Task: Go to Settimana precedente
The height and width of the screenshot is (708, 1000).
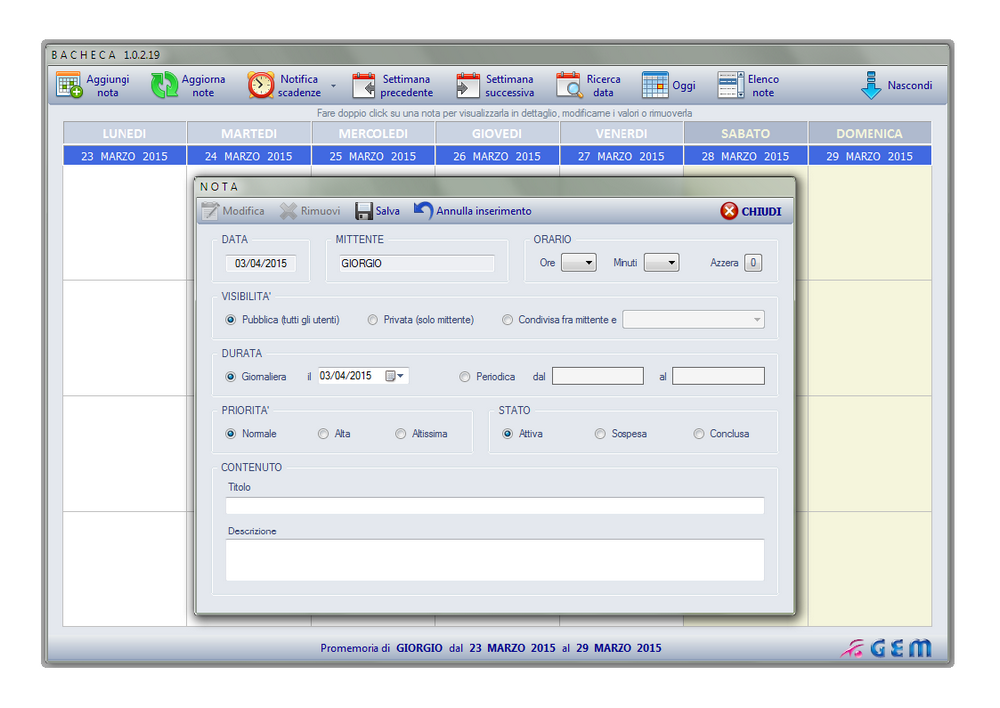Action: point(364,86)
